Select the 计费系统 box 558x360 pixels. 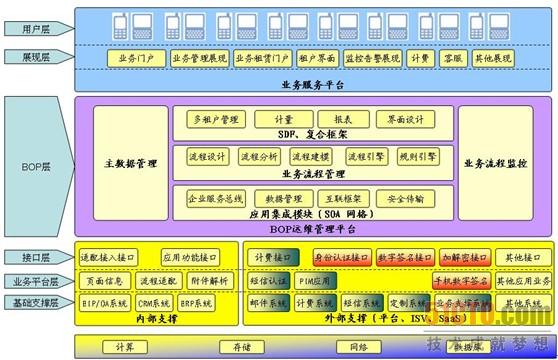(x=316, y=303)
